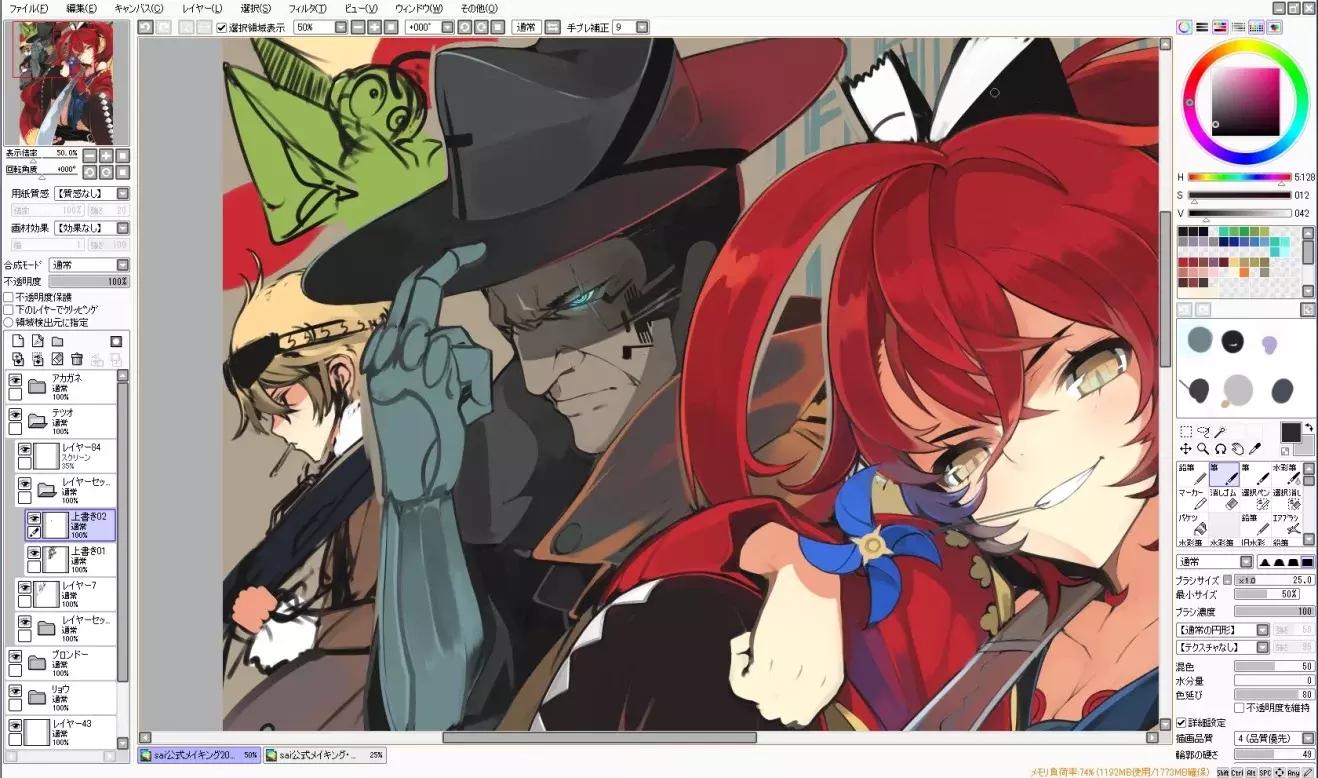
Task: Delete the layer with the trash icon
Action: [x=77, y=359]
